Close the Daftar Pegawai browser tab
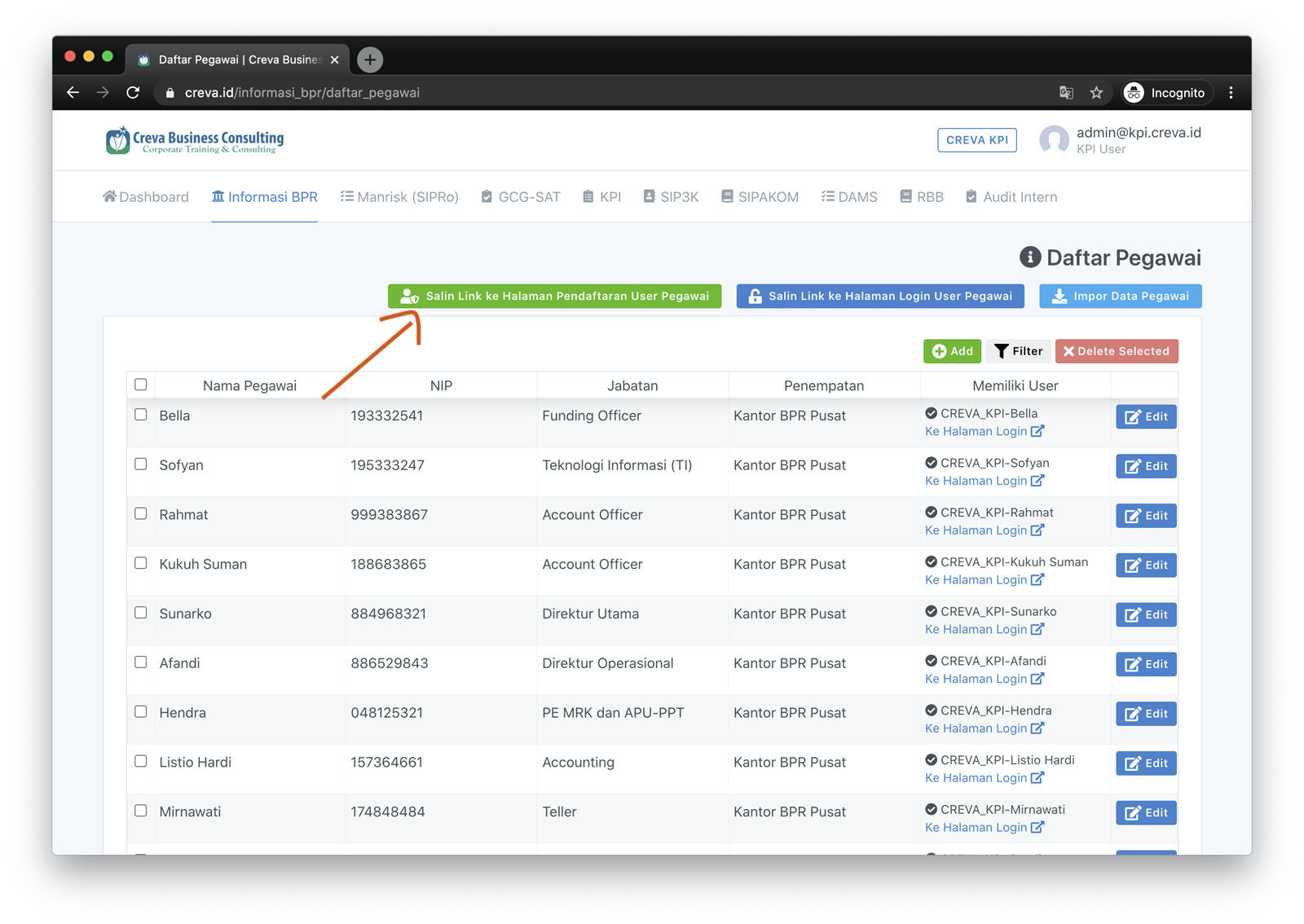Image resolution: width=1304 pixels, height=924 pixels. pos(334,59)
